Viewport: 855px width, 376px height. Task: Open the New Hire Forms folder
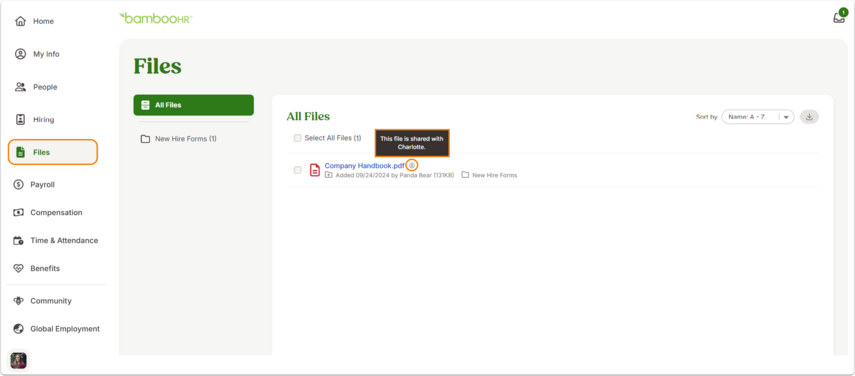pyautogui.click(x=178, y=139)
